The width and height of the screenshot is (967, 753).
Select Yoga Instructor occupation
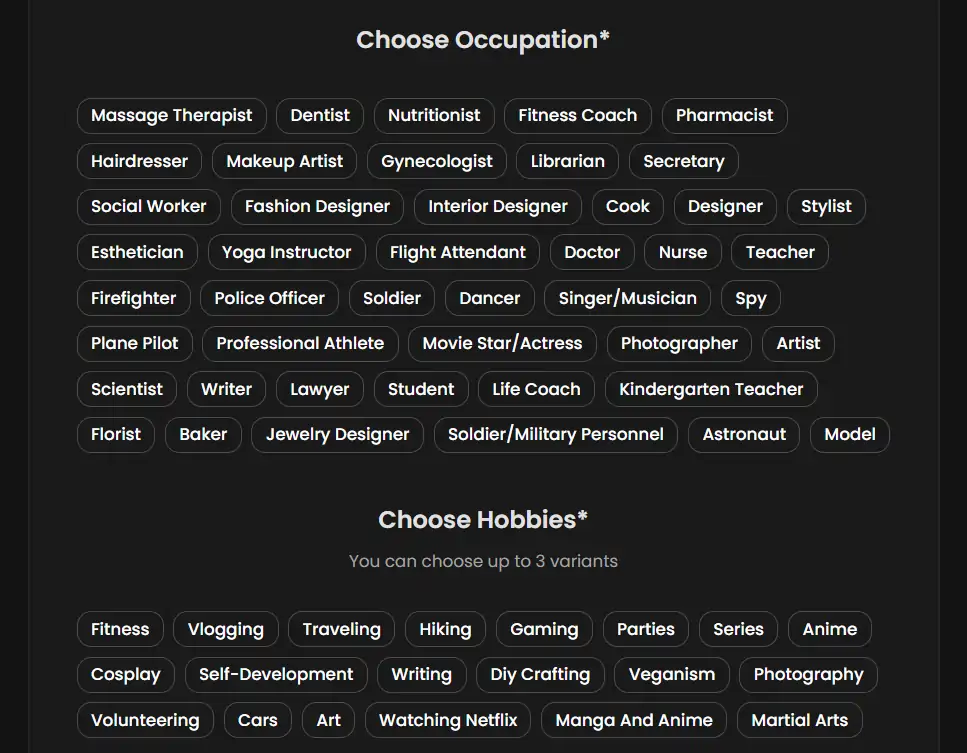286,252
